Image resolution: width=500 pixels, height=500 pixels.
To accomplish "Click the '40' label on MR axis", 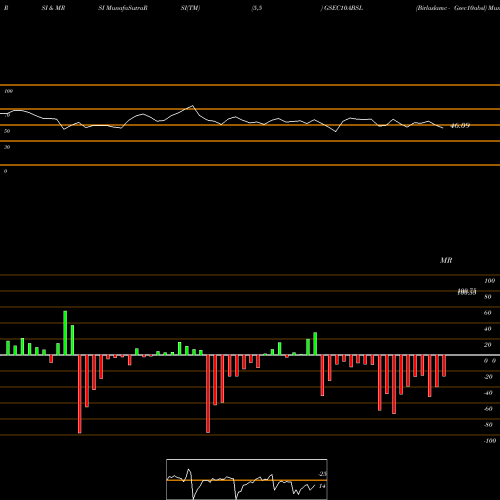I will click(x=488, y=329).
